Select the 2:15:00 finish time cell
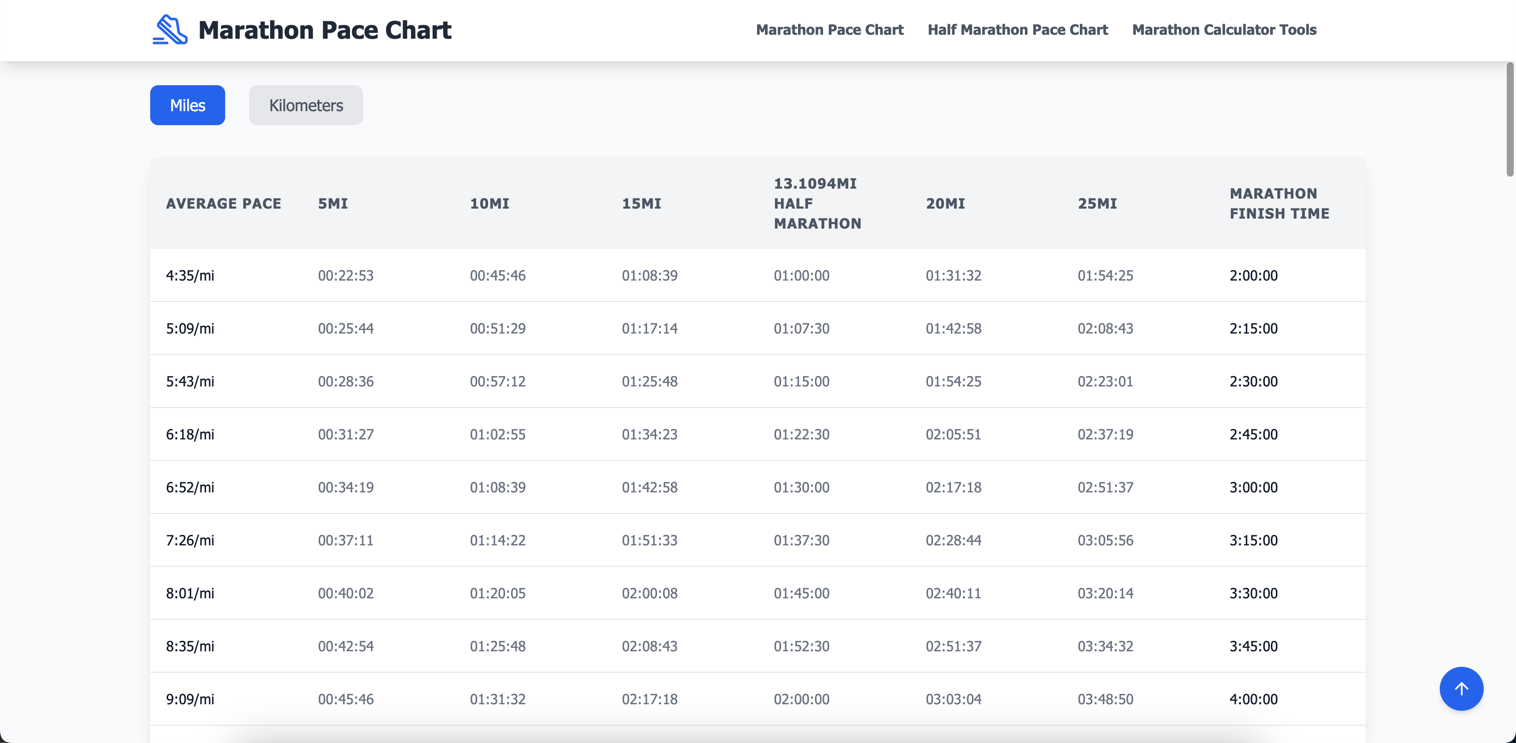Image resolution: width=1516 pixels, height=743 pixels. (1254, 328)
